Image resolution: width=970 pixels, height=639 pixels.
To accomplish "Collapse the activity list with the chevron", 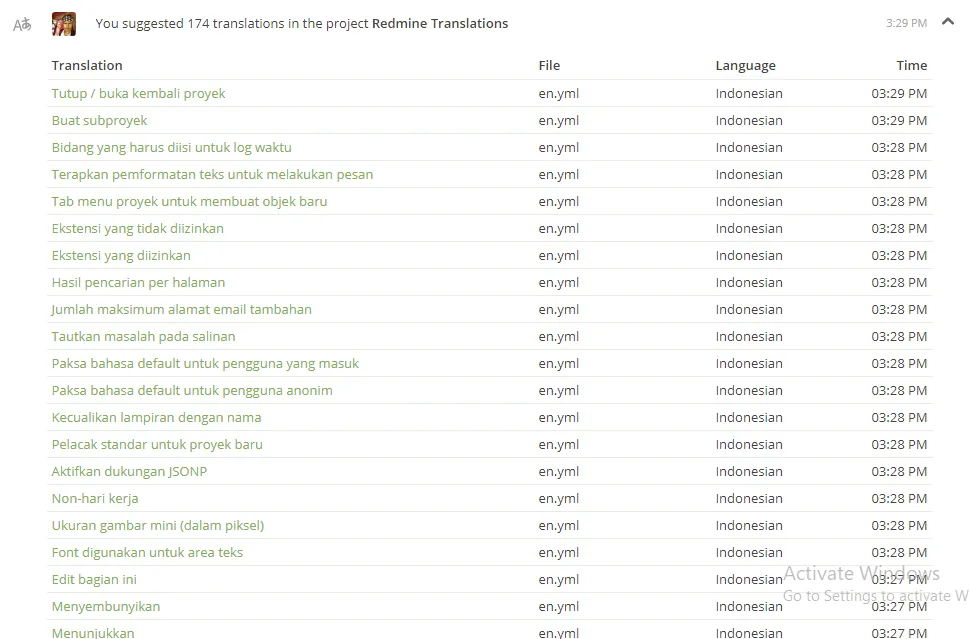I will pos(948,22).
